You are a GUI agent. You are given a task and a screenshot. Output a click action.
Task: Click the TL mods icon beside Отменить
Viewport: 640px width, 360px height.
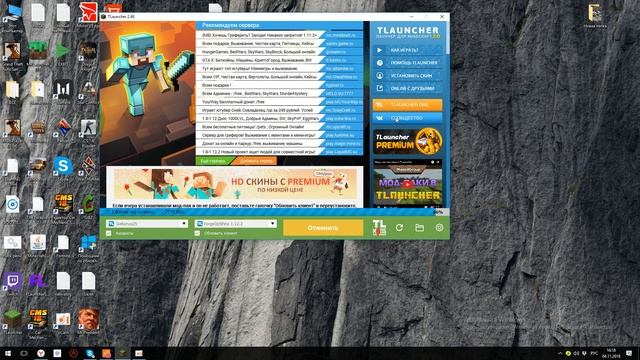[379, 228]
